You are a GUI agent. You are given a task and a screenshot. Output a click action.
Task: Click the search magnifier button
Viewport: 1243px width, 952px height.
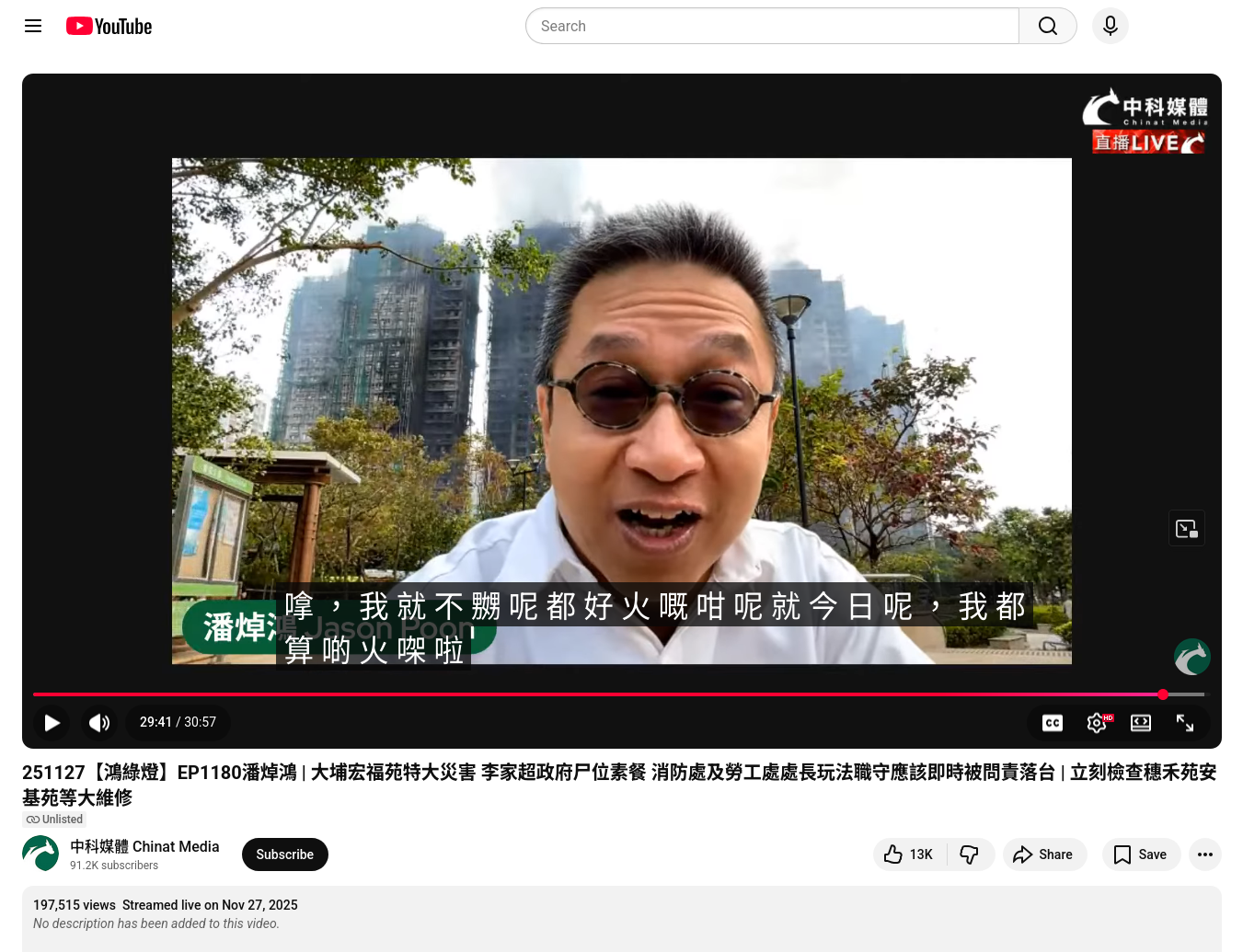click(x=1047, y=26)
